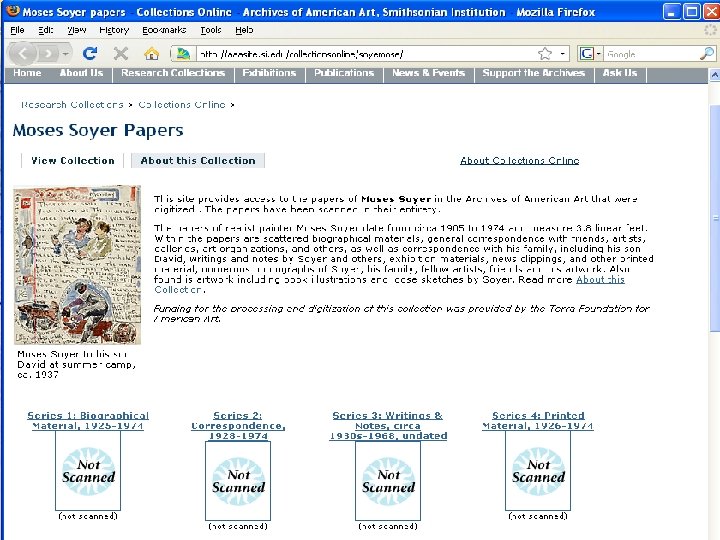Open Support the Archives tab
720x540 pixels.
pos(534,73)
